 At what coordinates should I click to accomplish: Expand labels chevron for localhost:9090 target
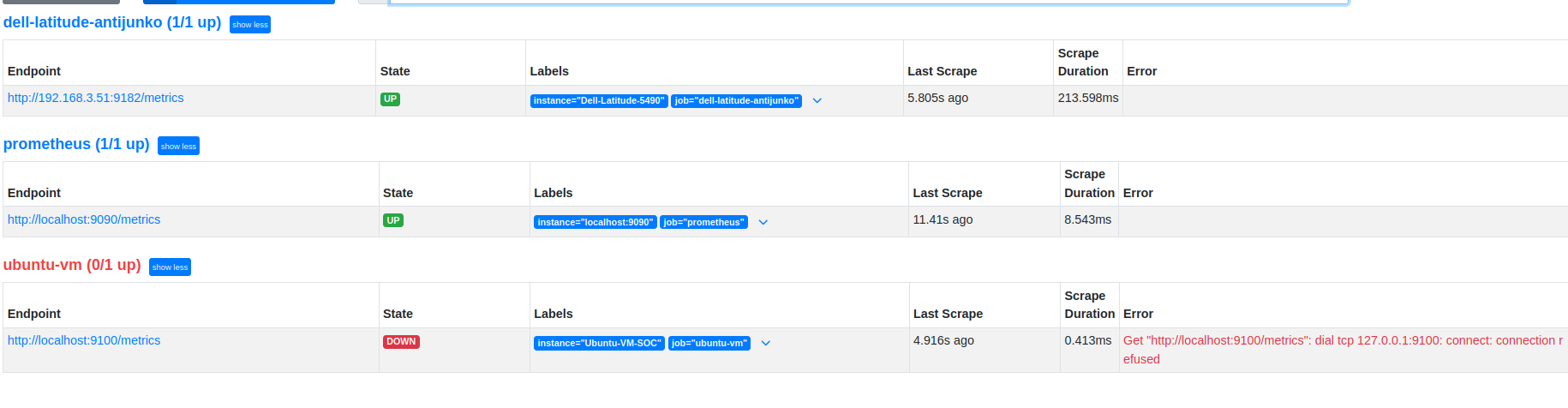click(763, 223)
